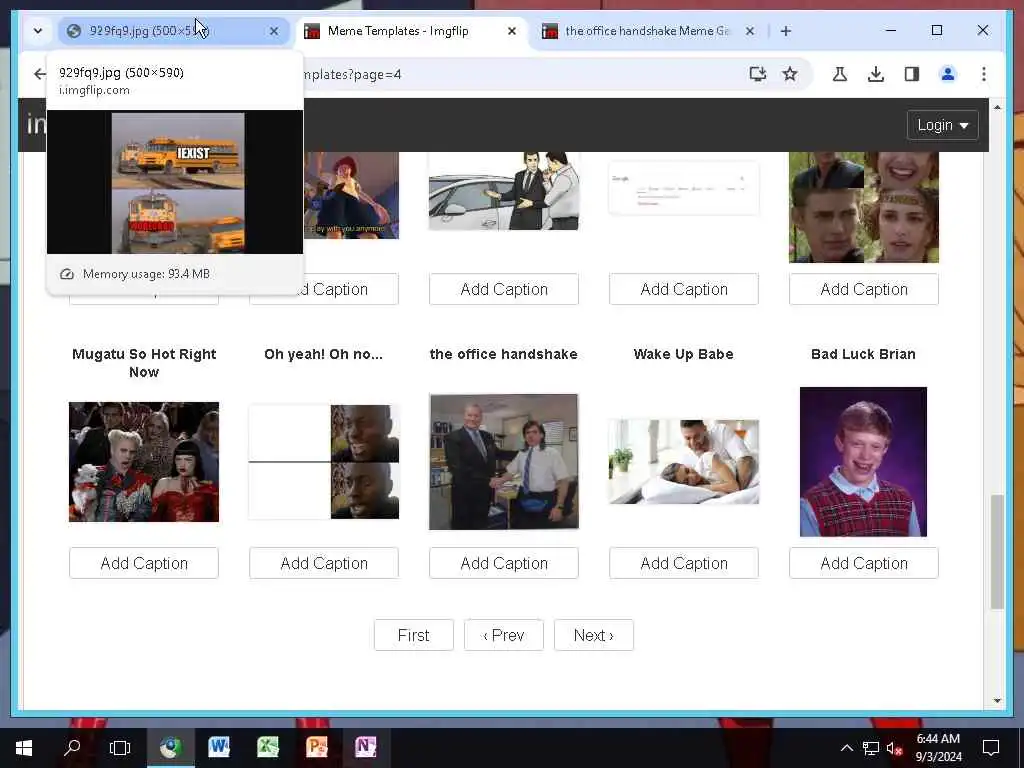Open Chrome Labs flask icon
Viewport: 1024px width, 768px height.
pyautogui.click(x=840, y=74)
